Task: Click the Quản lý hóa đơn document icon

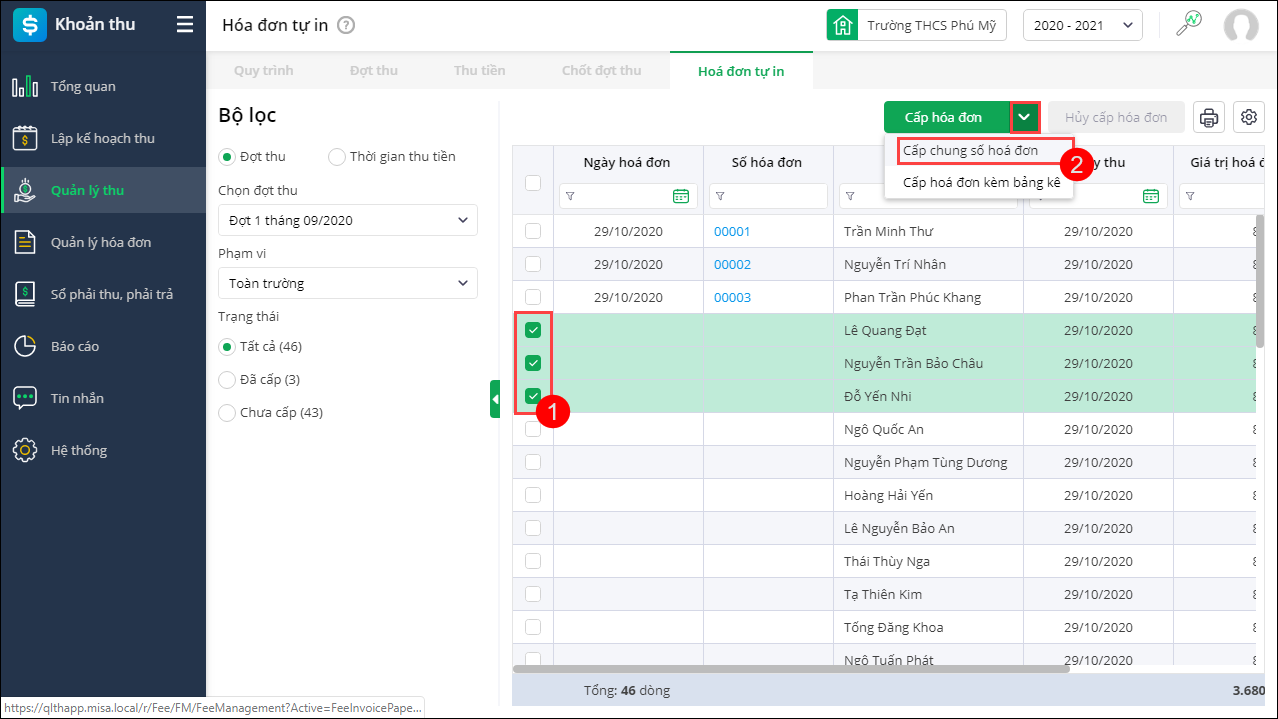Action: coord(25,242)
